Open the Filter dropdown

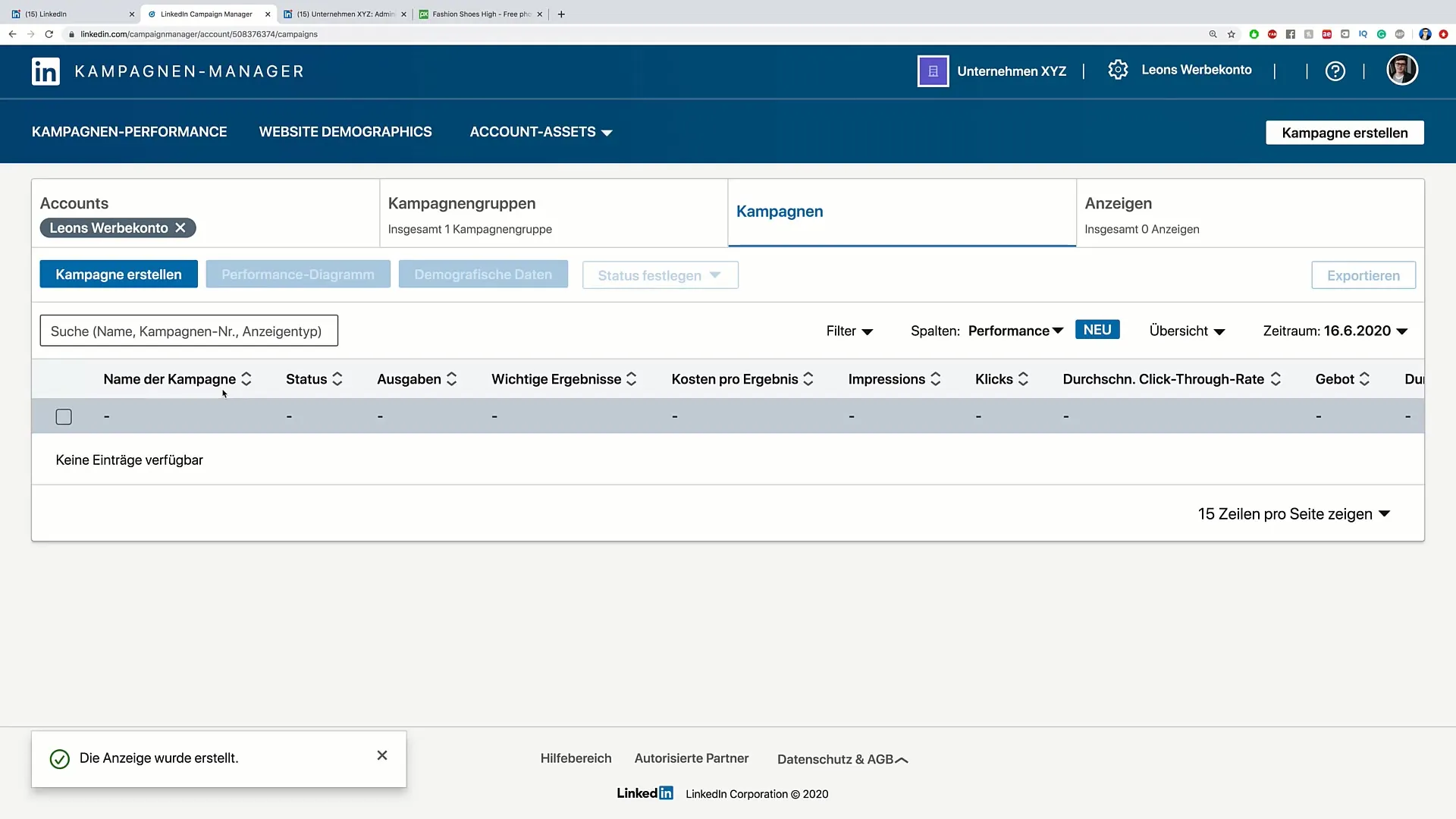point(849,331)
